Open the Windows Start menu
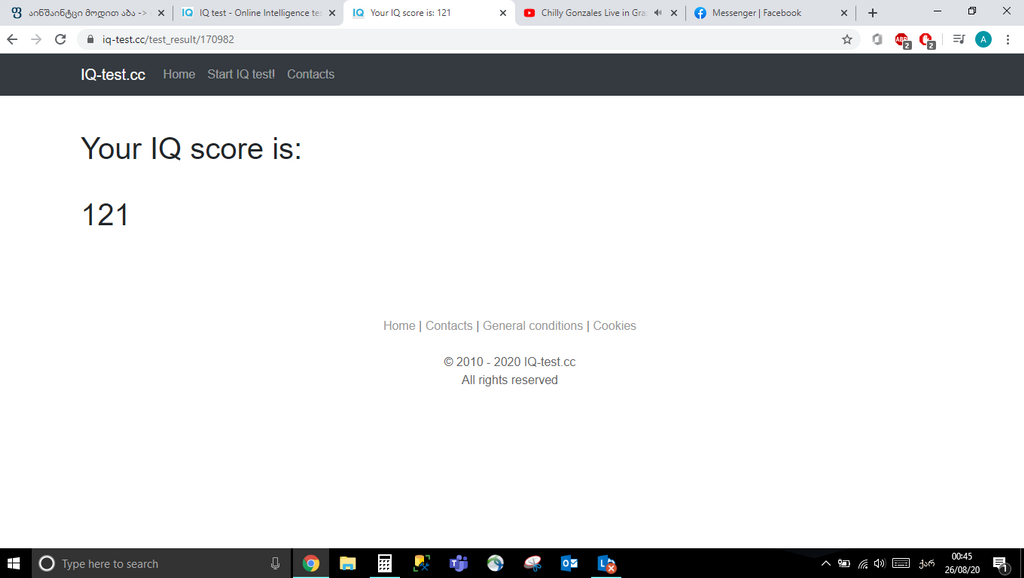 coord(13,563)
